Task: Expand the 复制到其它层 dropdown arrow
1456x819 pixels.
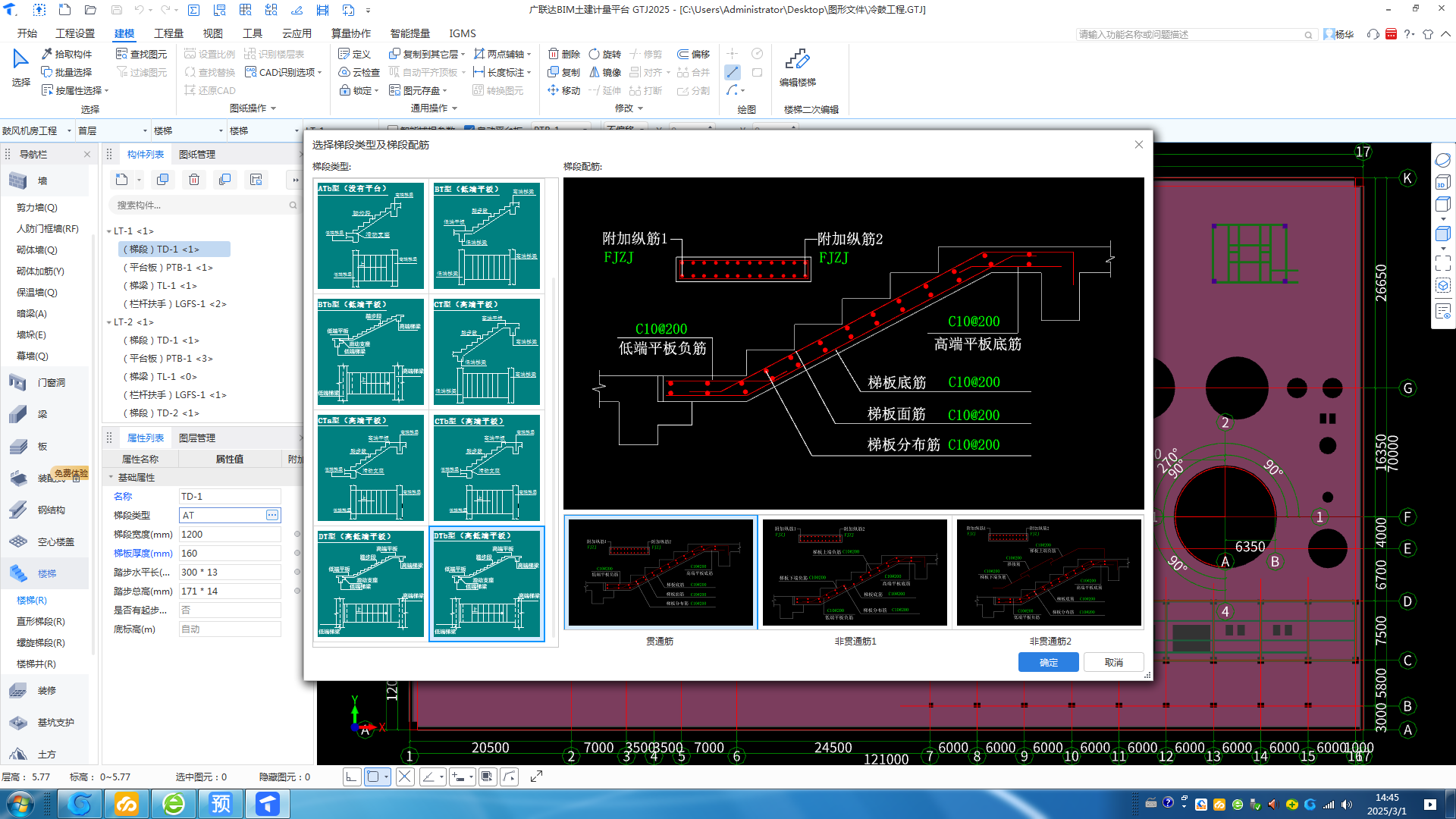Action: pos(463,54)
